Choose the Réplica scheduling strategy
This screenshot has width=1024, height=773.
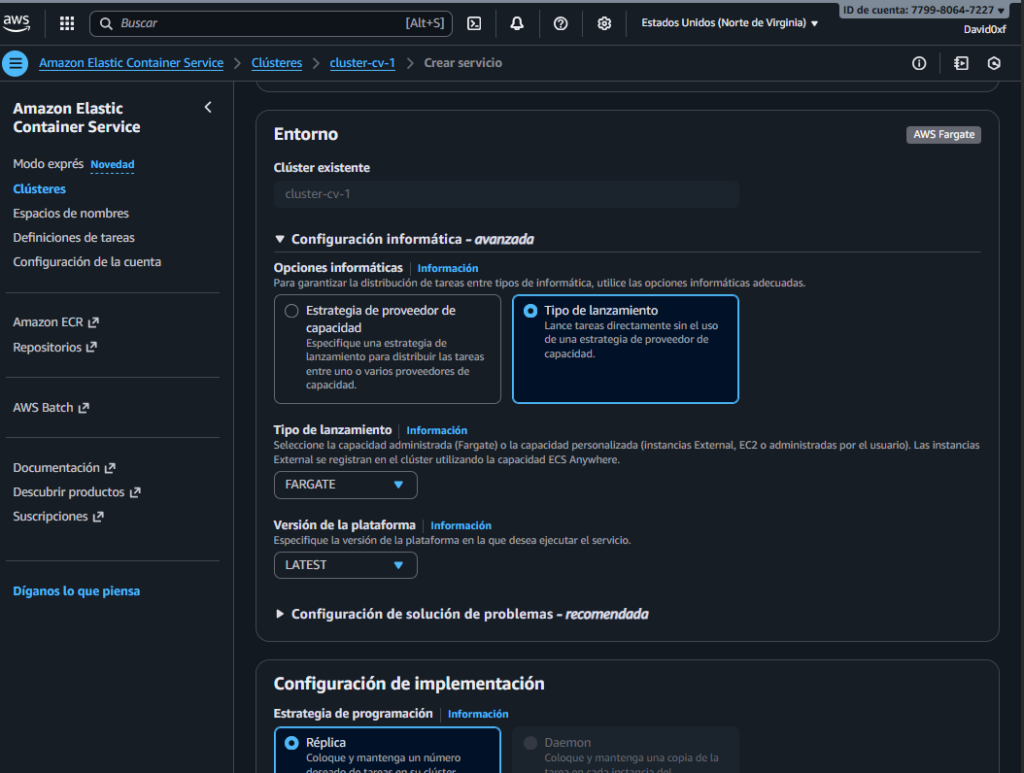[x=291, y=743]
